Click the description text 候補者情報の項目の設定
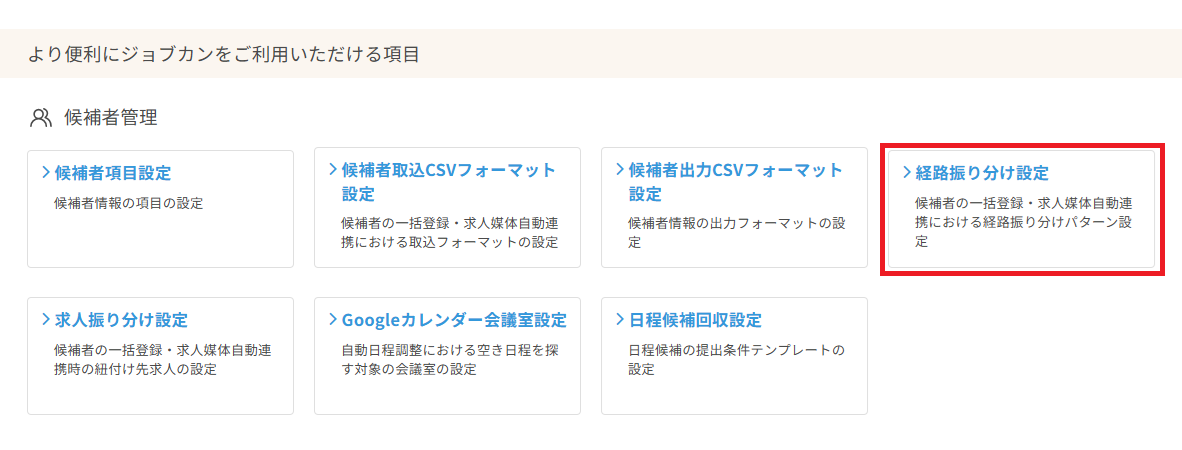This screenshot has height=450, width=1182. pyautogui.click(x=128, y=203)
